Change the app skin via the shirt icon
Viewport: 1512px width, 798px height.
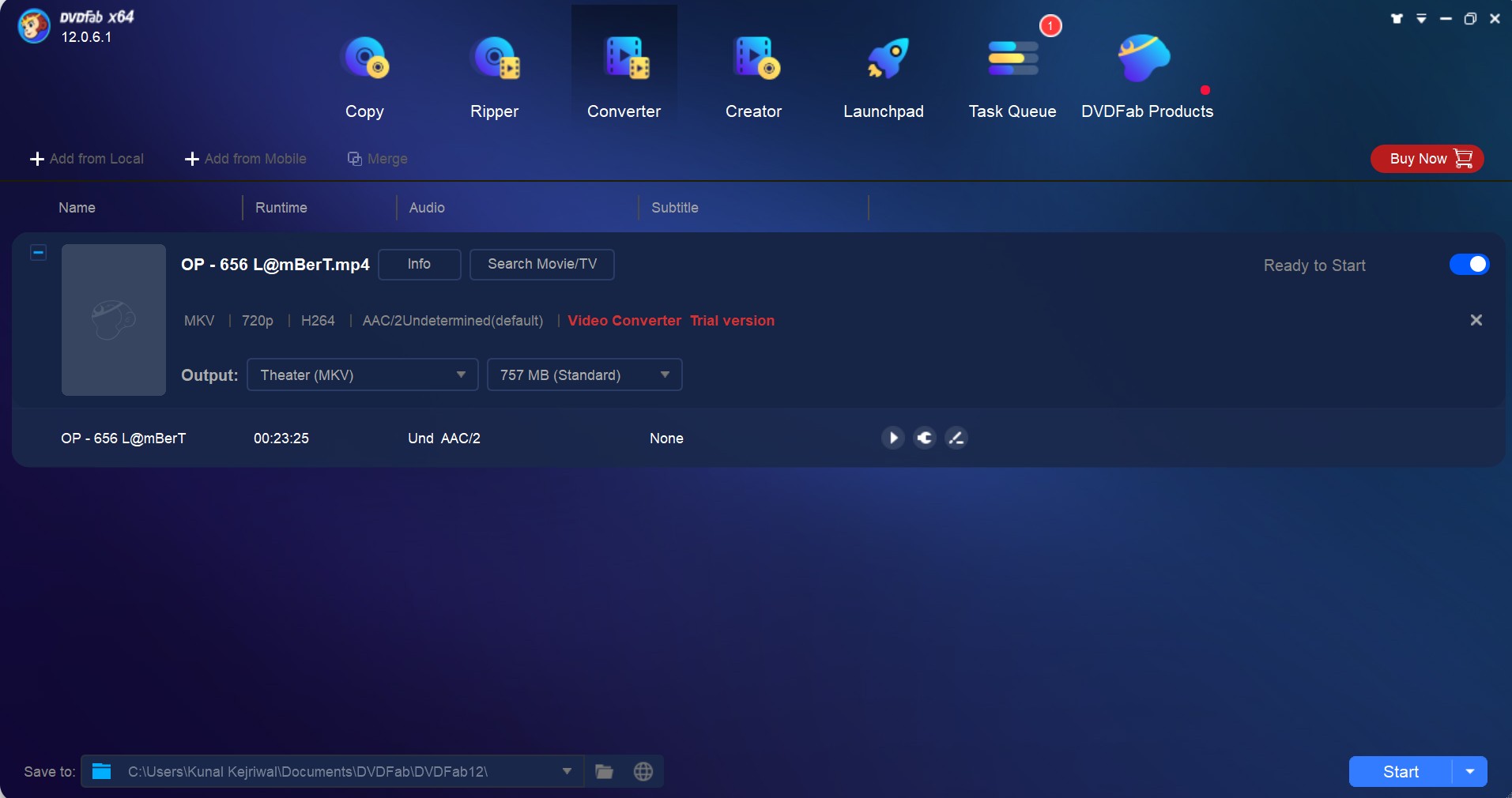tap(1397, 17)
